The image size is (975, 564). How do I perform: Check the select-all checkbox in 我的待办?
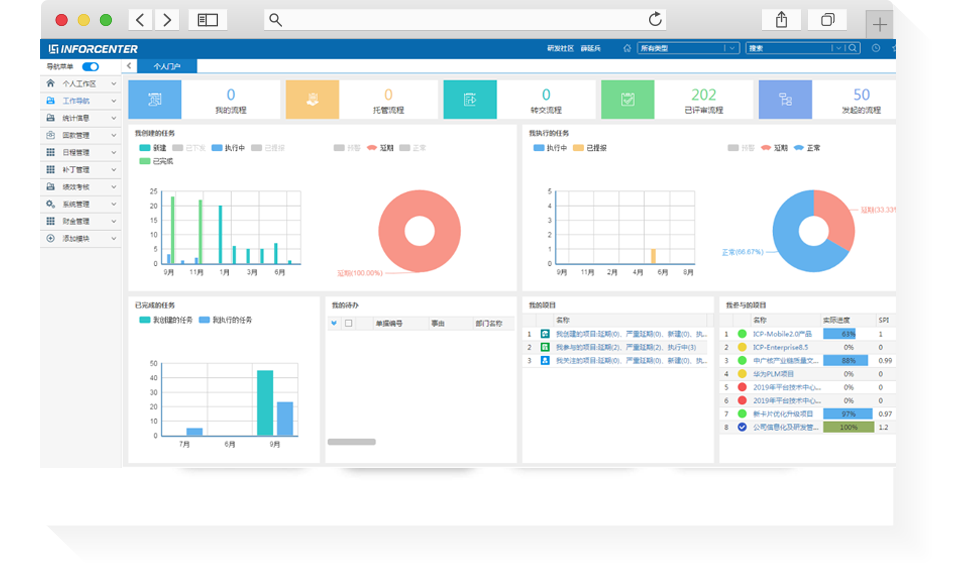coord(348,323)
